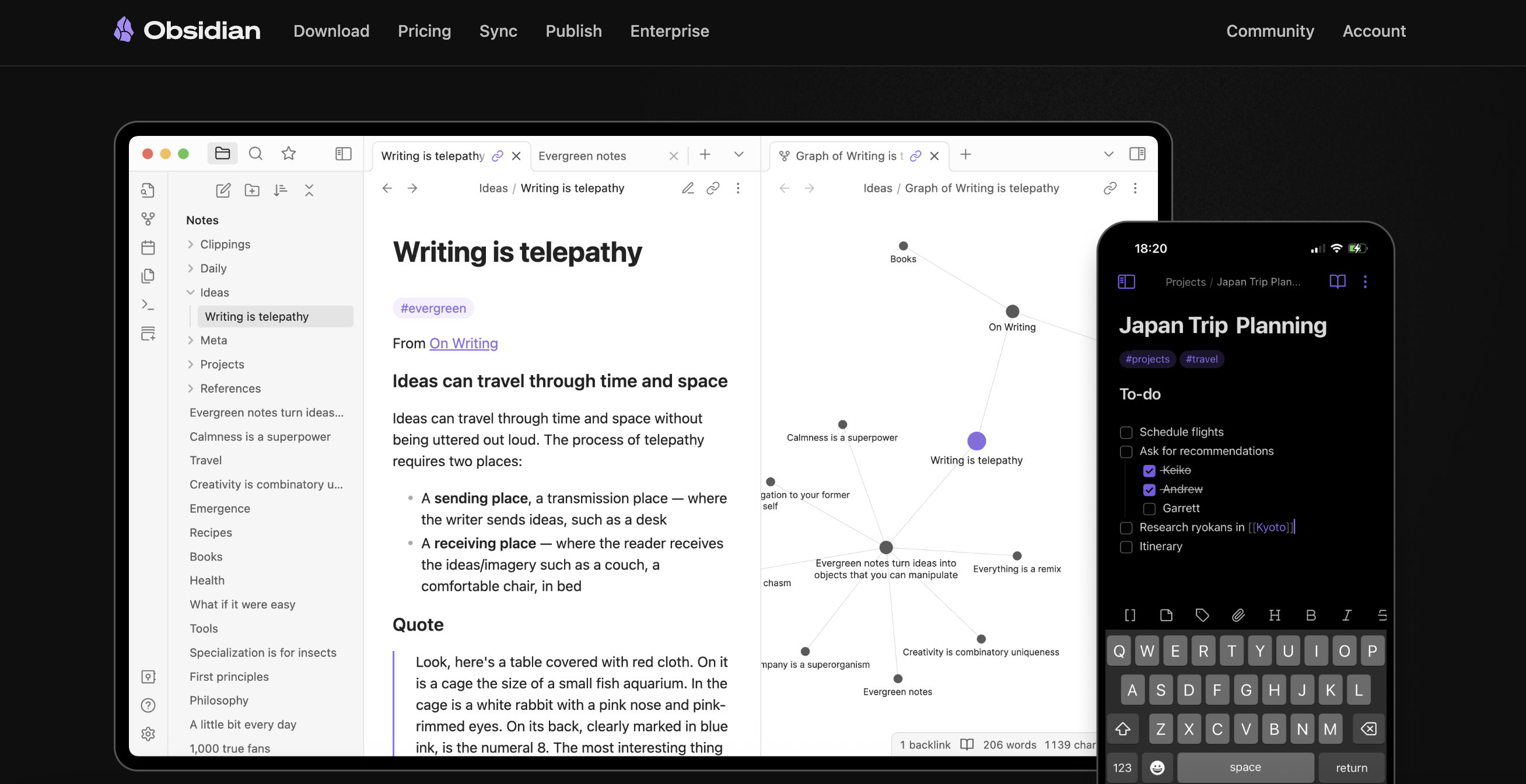Collapse left sidebar toggle icon

tap(344, 154)
